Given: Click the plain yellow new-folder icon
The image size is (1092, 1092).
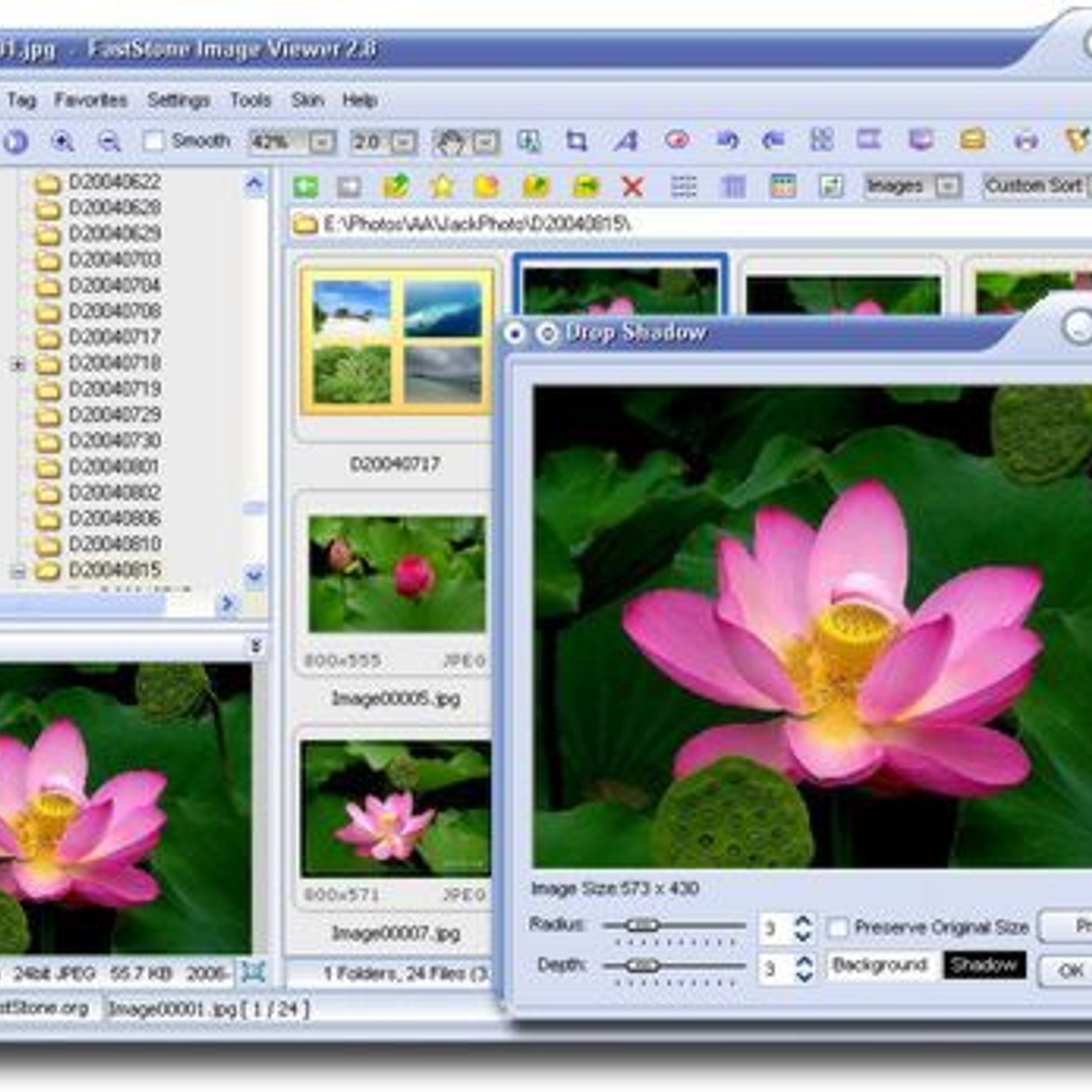Looking at the screenshot, I should (x=488, y=187).
